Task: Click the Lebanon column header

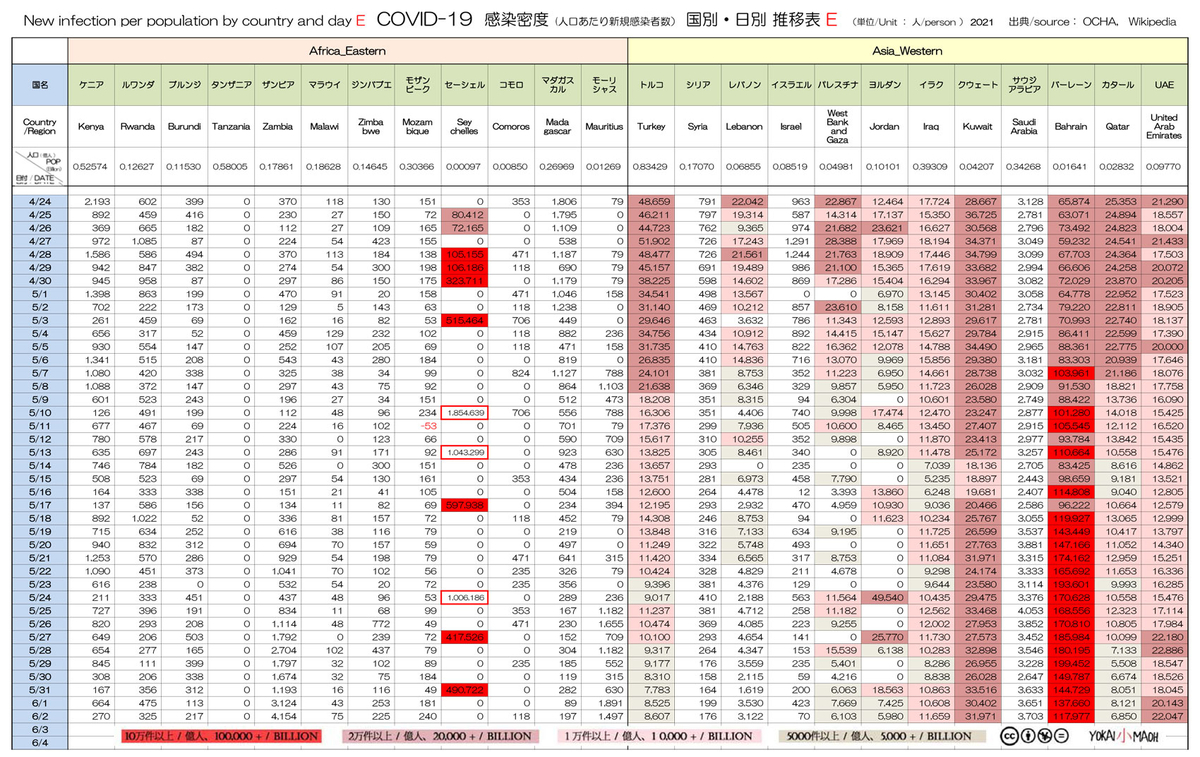Action: pyautogui.click(x=744, y=127)
